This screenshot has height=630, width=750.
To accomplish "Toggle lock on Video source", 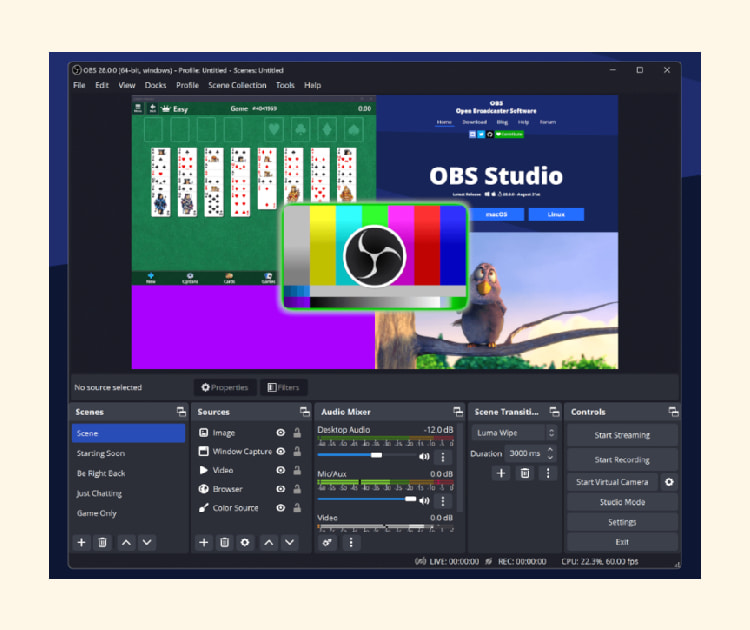I will click(297, 470).
